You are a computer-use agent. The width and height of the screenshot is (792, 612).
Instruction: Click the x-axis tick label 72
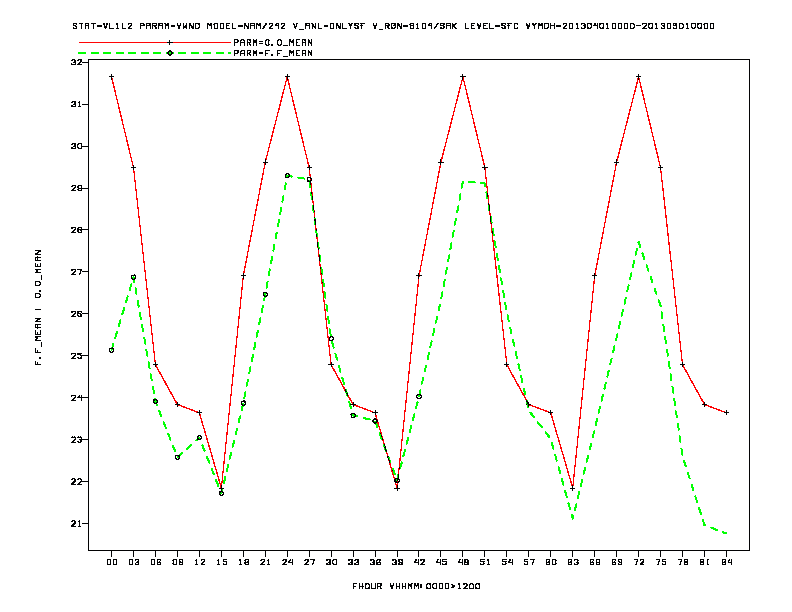point(639,562)
